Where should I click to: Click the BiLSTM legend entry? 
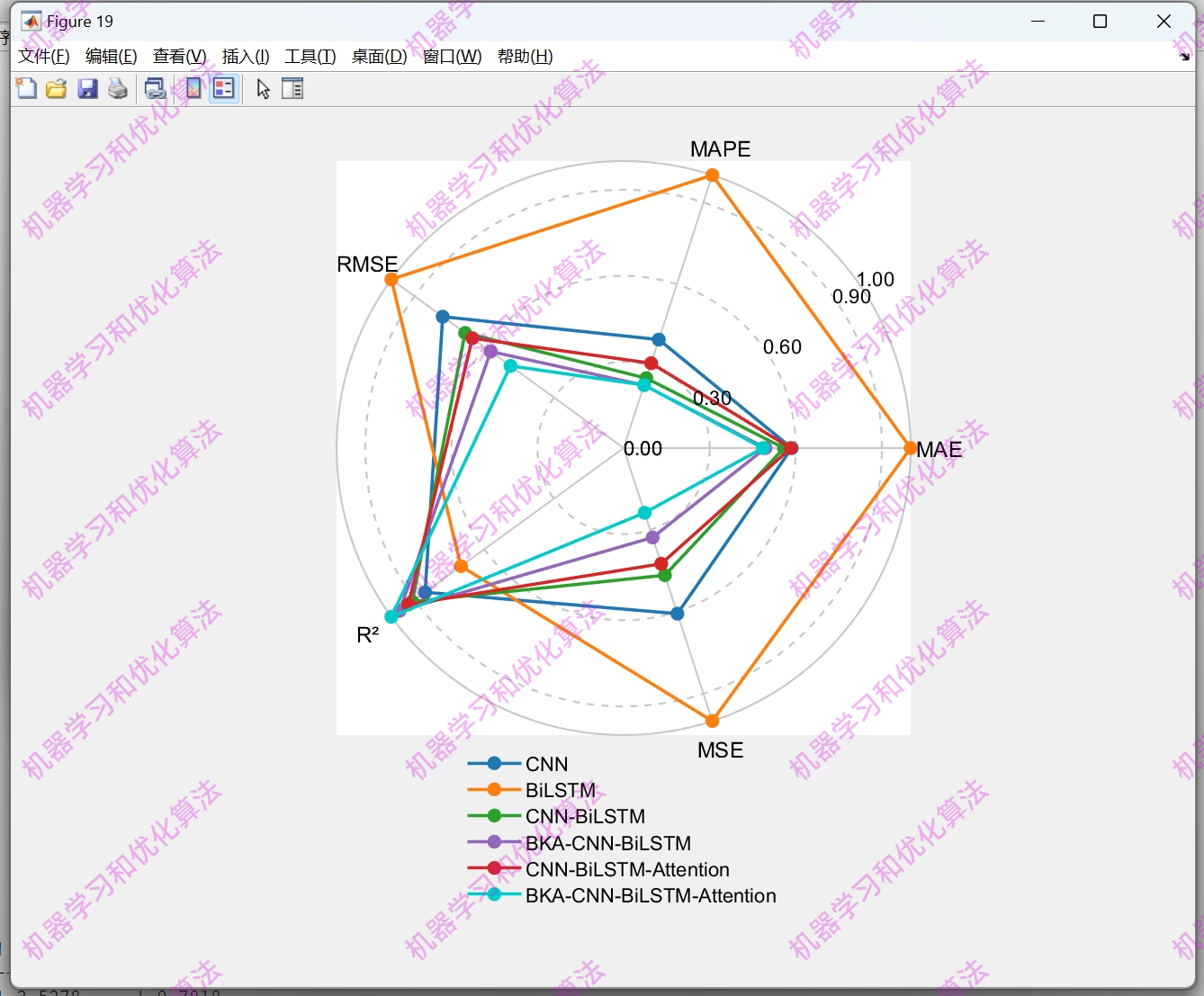tap(532, 790)
